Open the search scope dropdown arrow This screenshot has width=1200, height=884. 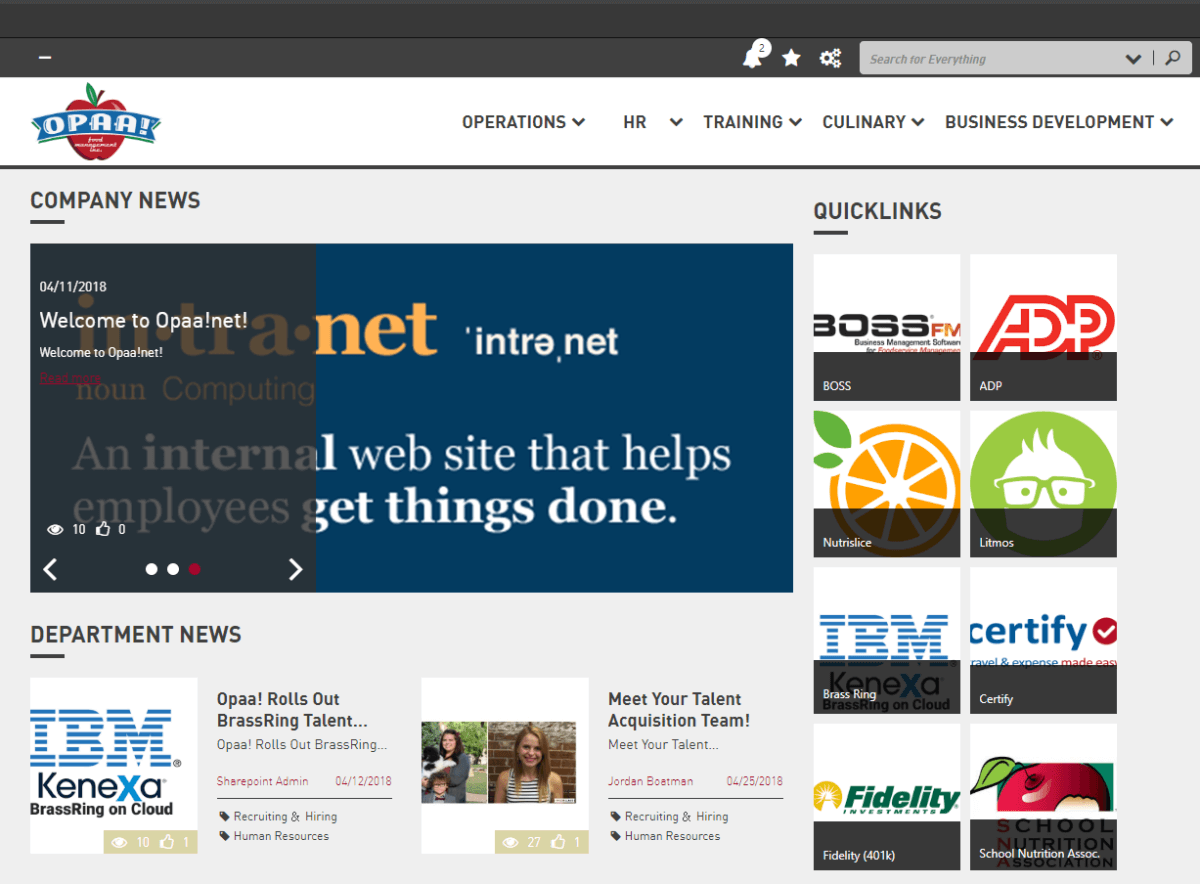point(1134,57)
